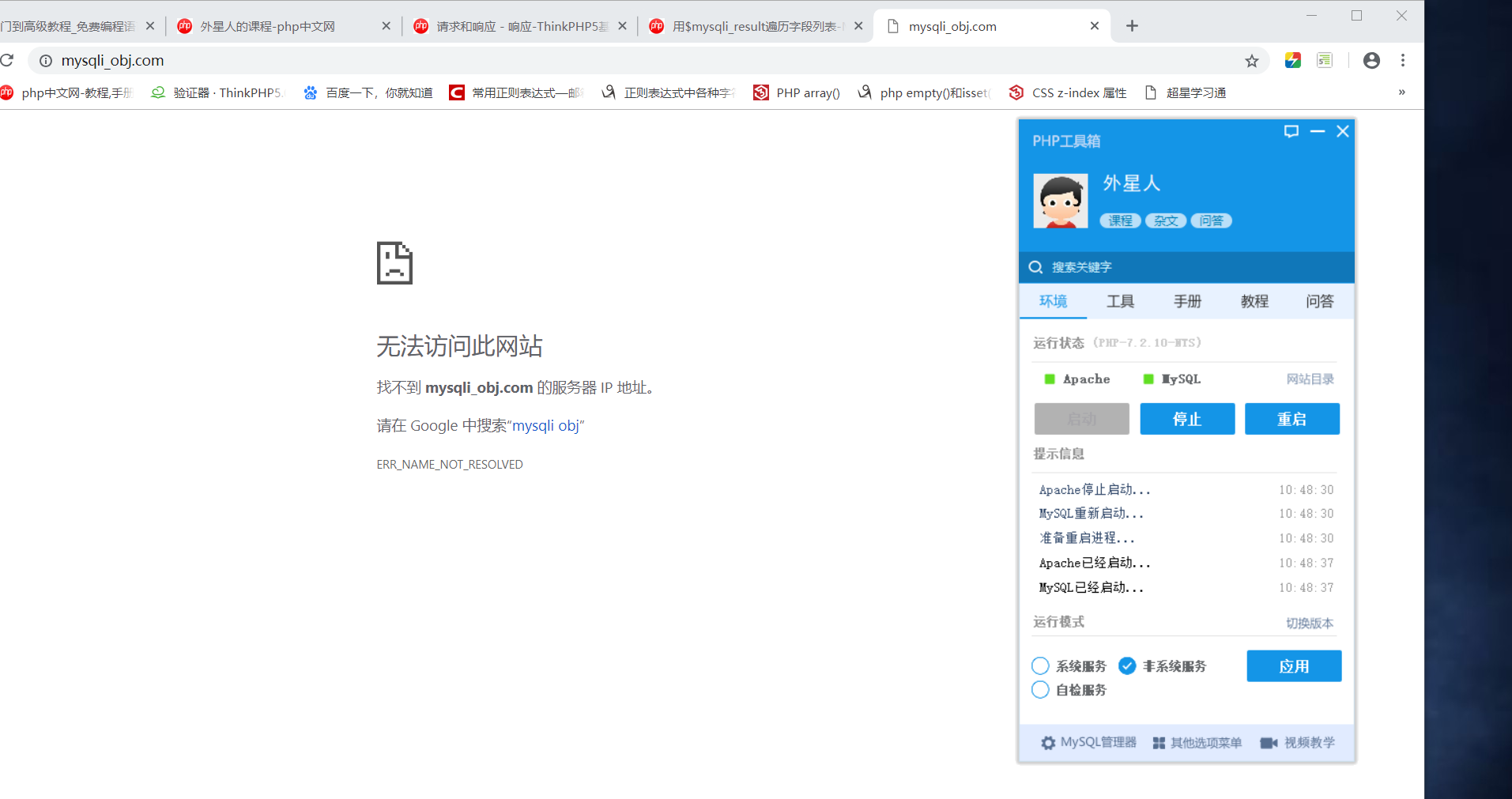Select the 系统服务 radio button
The image size is (1512, 799).
click(x=1040, y=665)
